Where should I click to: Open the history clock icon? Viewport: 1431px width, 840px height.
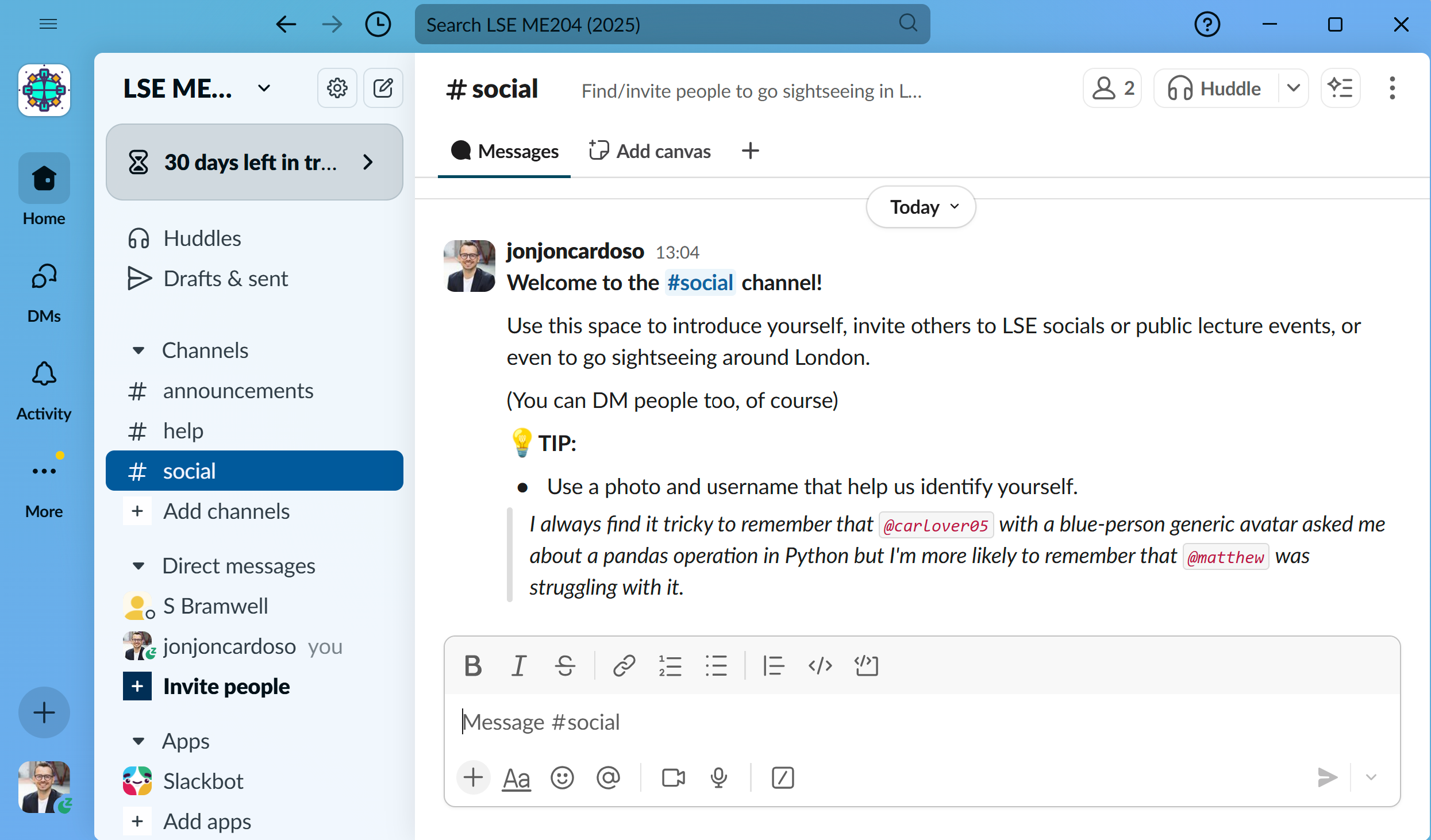[378, 24]
